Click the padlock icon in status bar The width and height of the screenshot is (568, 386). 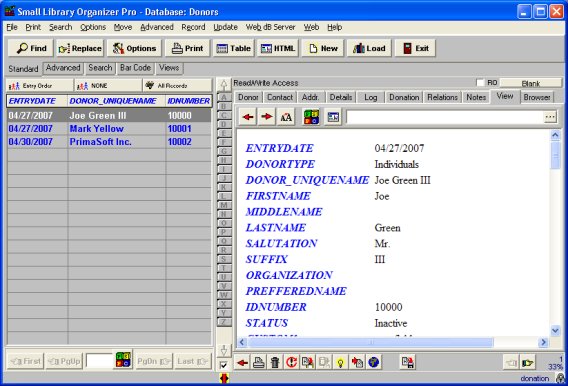(561, 378)
